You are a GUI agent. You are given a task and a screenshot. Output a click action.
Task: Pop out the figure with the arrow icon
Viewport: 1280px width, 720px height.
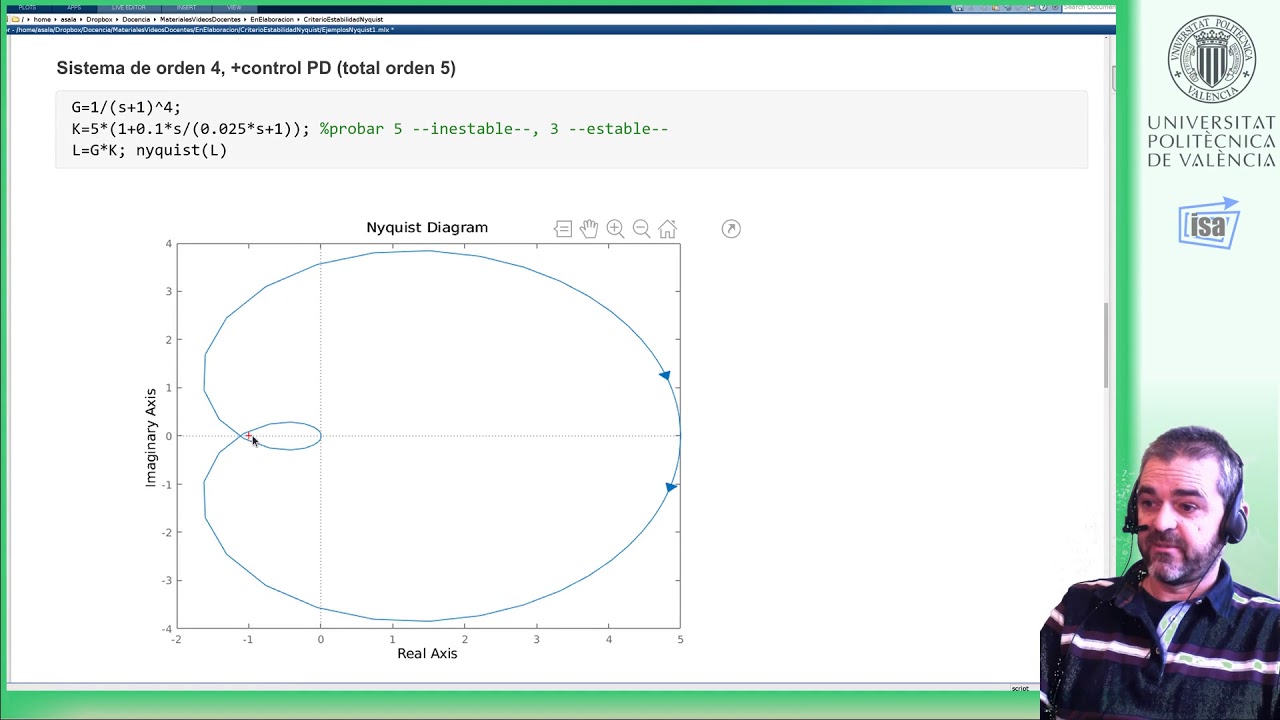tap(731, 229)
